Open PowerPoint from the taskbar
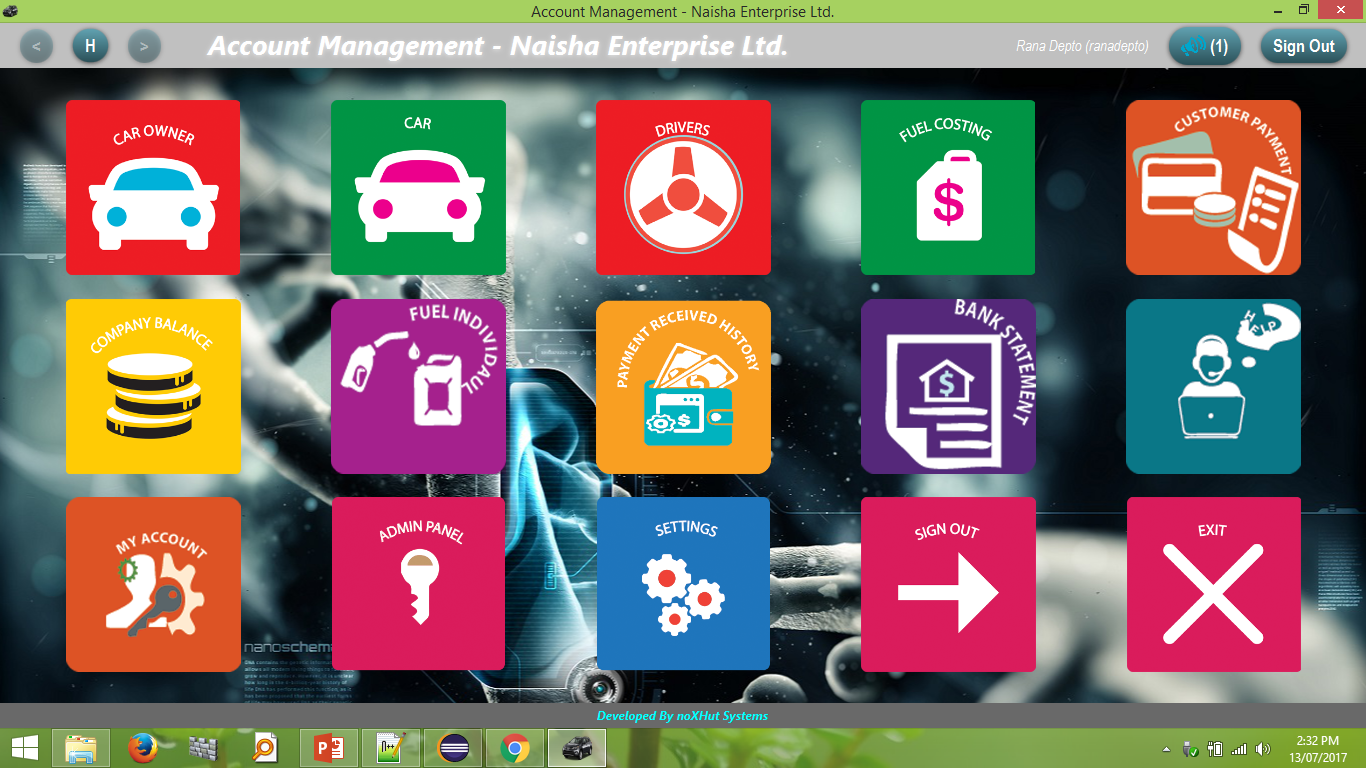 [x=328, y=748]
